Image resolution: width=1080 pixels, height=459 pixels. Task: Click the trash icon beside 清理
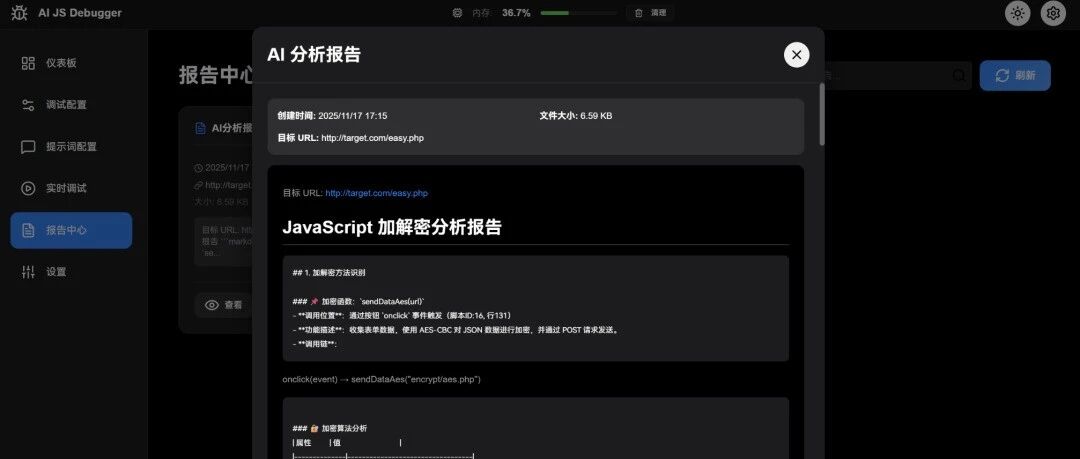point(638,13)
